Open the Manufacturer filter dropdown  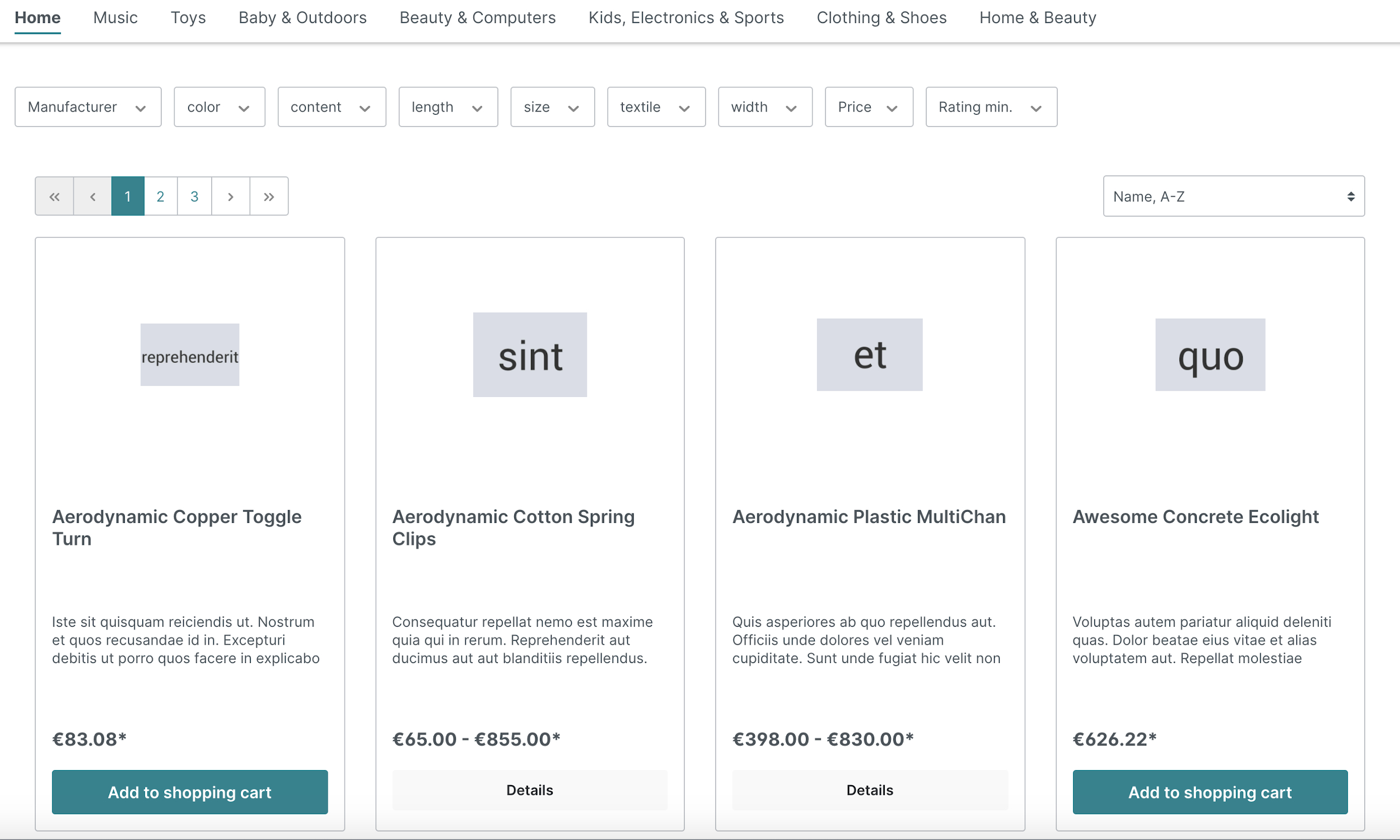click(x=88, y=106)
